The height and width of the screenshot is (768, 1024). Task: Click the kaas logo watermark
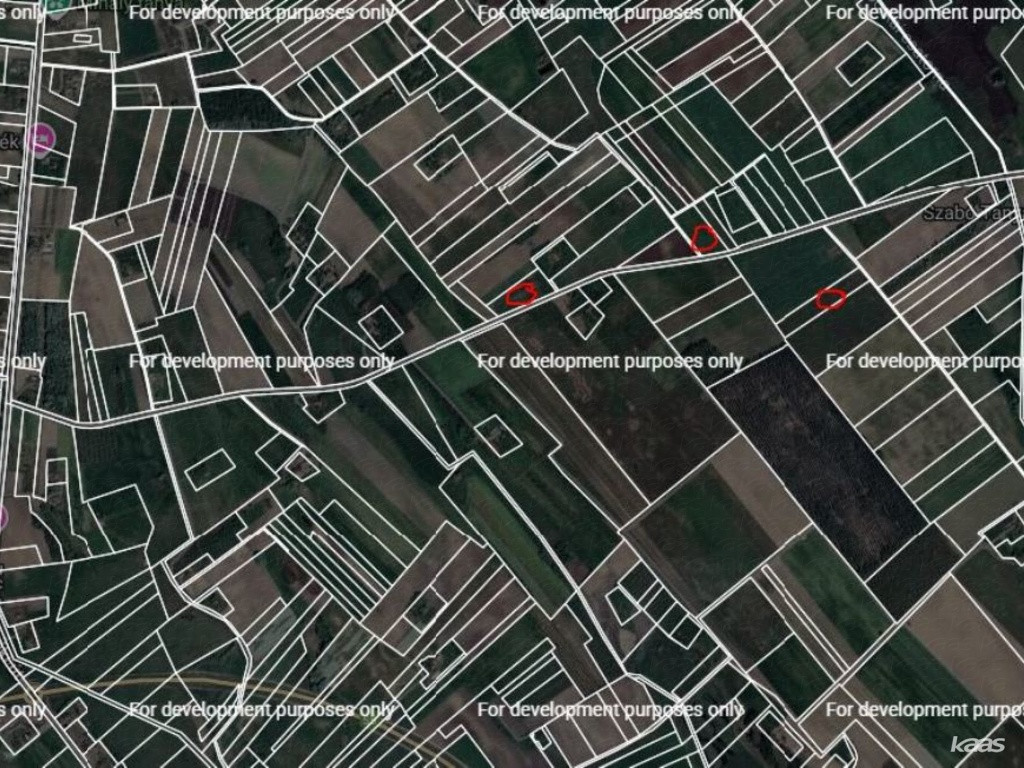tap(977, 744)
